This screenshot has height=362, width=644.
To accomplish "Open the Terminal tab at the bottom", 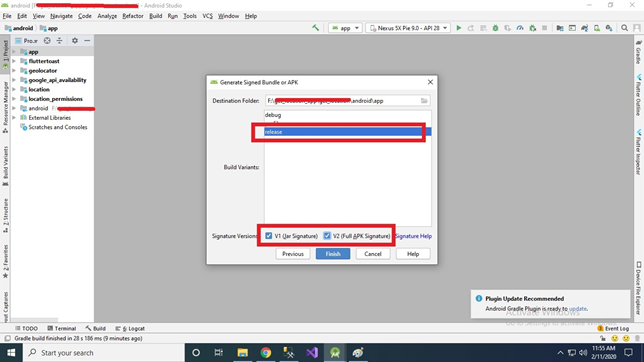I will [x=62, y=328].
